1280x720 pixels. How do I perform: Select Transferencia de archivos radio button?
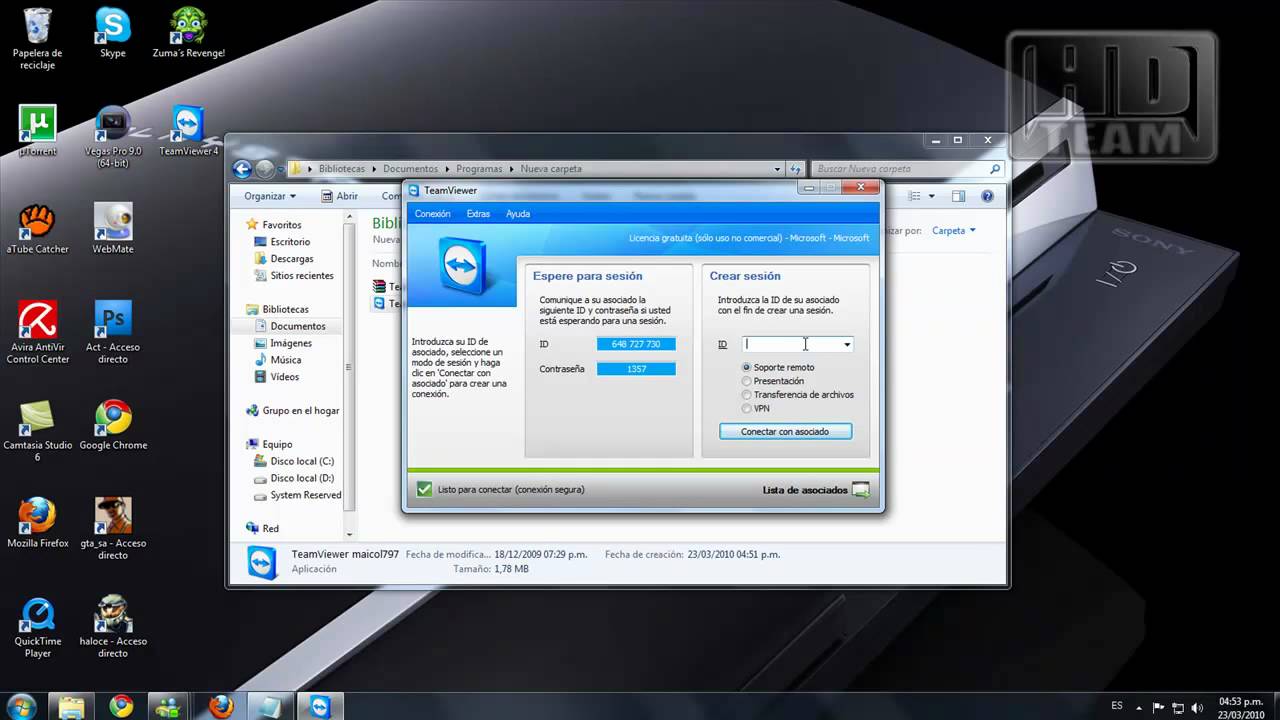pos(747,395)
